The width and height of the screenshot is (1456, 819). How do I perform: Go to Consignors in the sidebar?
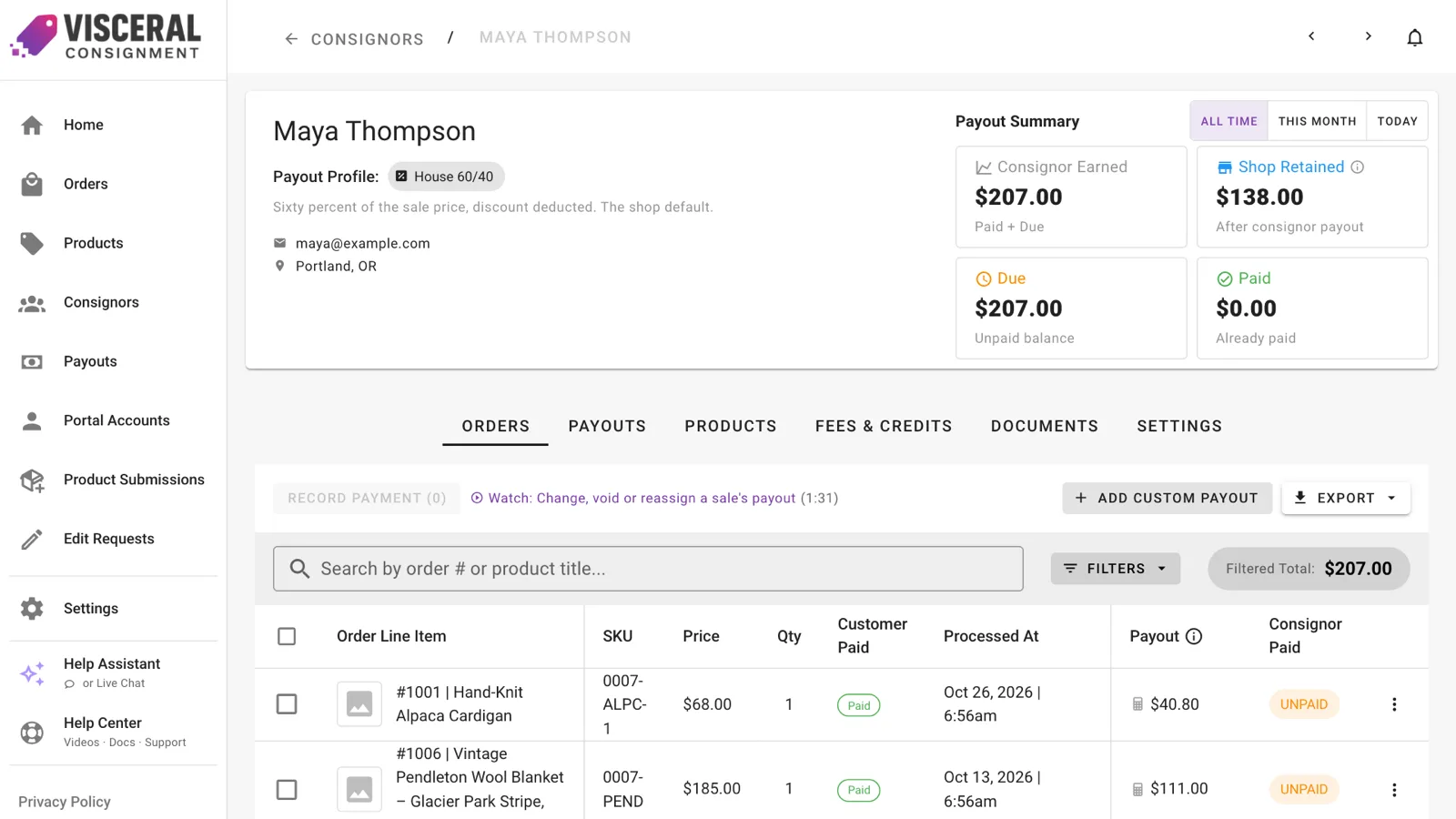113,302
